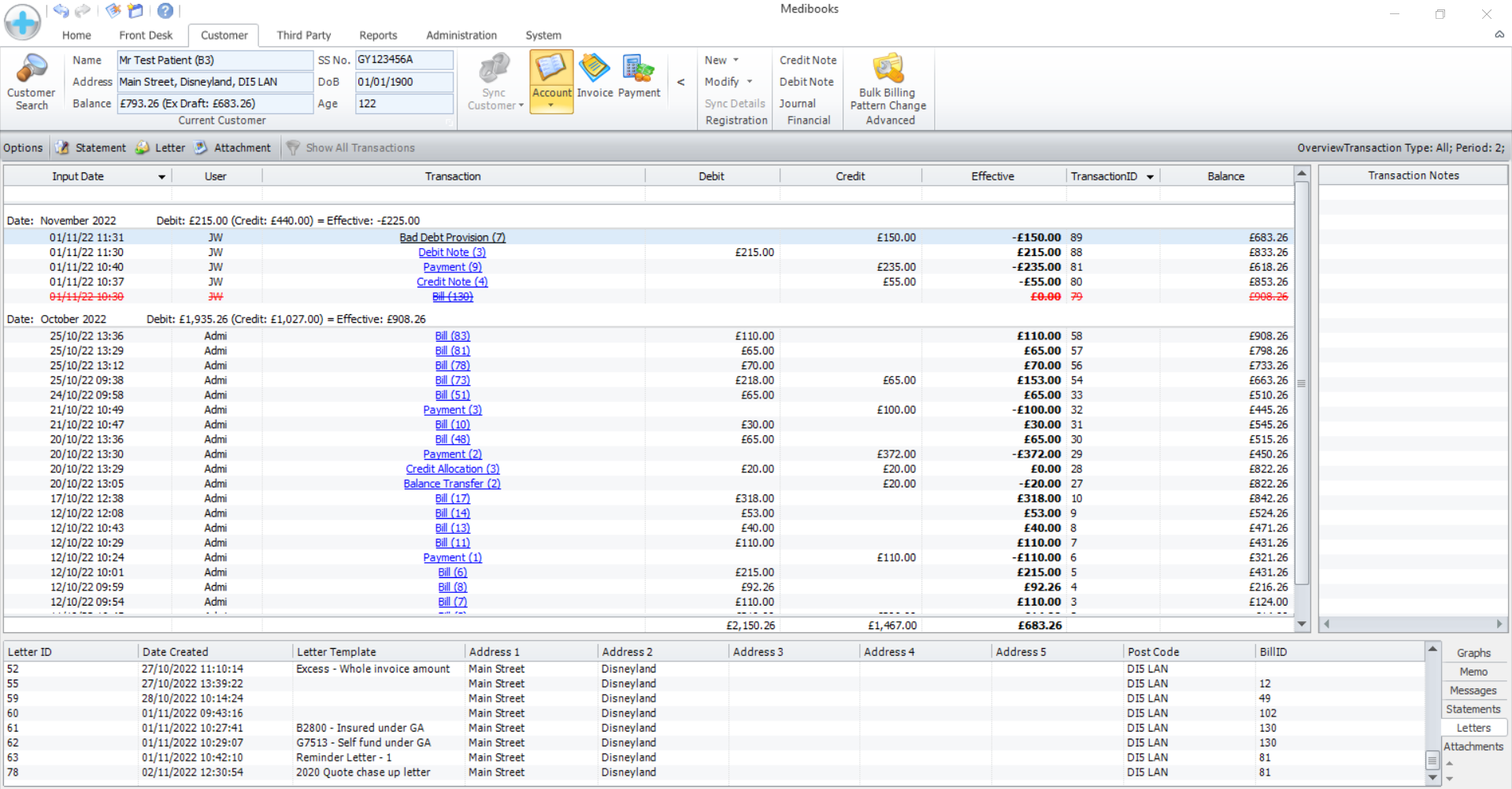The image size is (1512, 789).
Task: Open the TransactionID column sort dropdown
Action: point(1151,177)
